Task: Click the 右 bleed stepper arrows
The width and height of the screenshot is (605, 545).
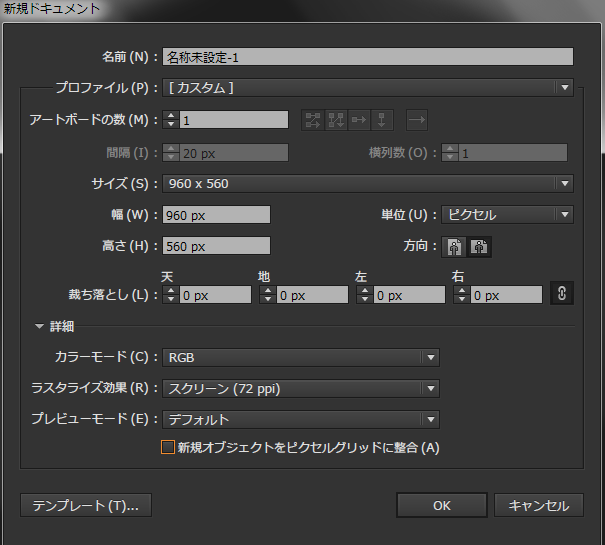Action: (462, 295)
